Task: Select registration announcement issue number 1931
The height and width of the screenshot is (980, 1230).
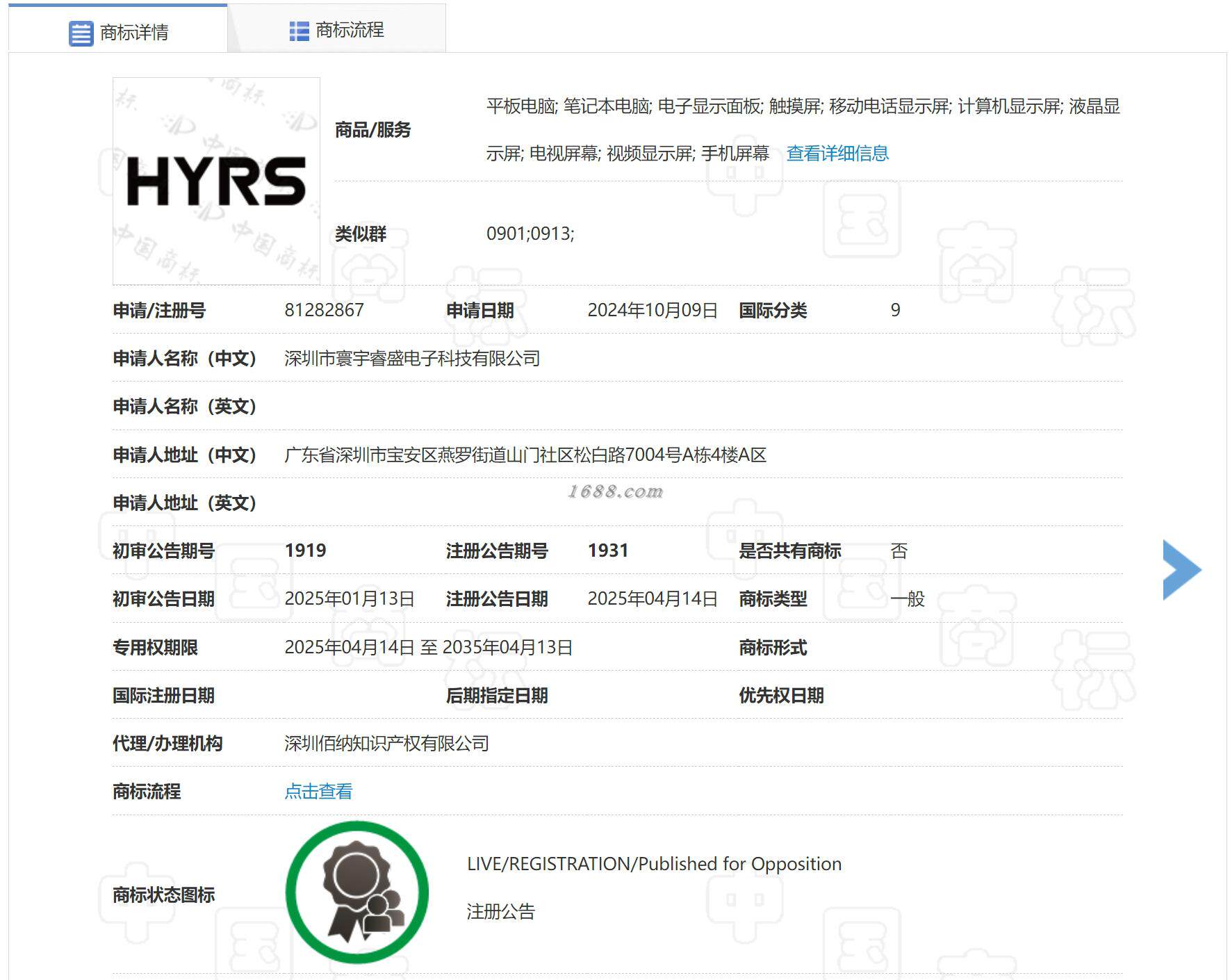Action: (x=608, y=550)
